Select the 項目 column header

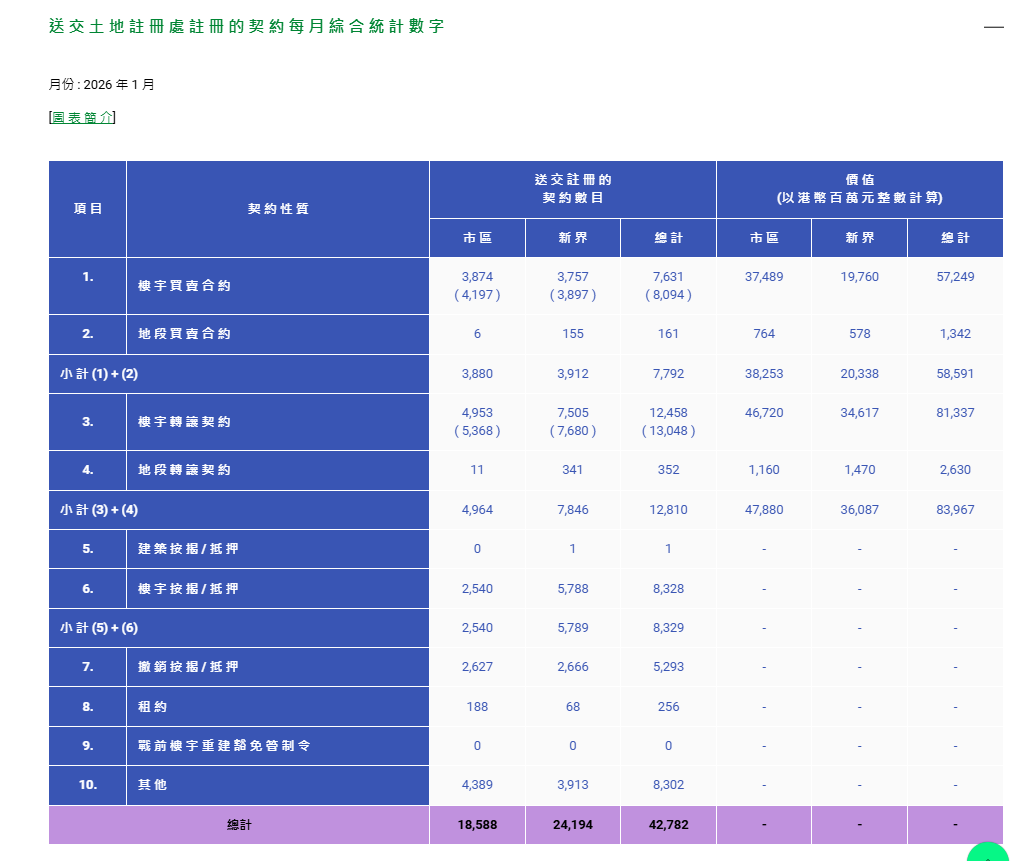pos(88,209)
